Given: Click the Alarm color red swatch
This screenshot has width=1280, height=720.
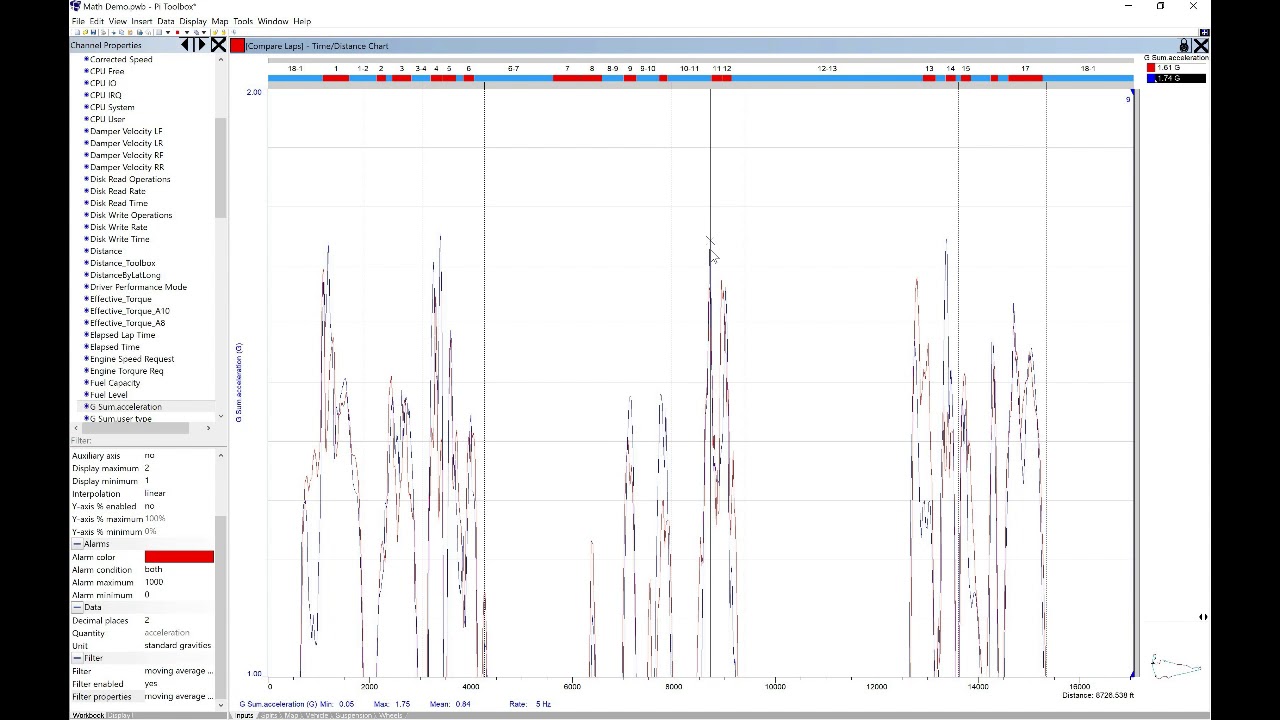Looking at the screenshot, I should click(179, 557).
